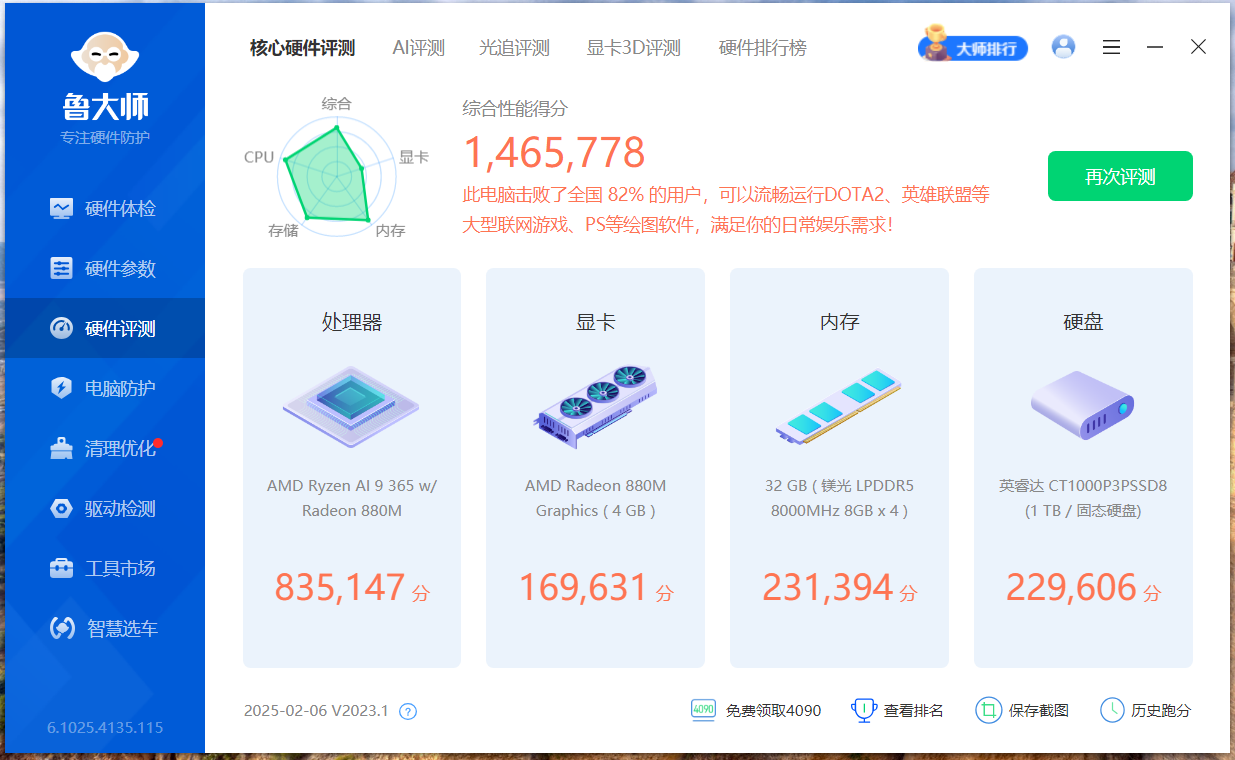Switch to 光追评测 tab
The image size is (1235, 760).
[515, 47]
